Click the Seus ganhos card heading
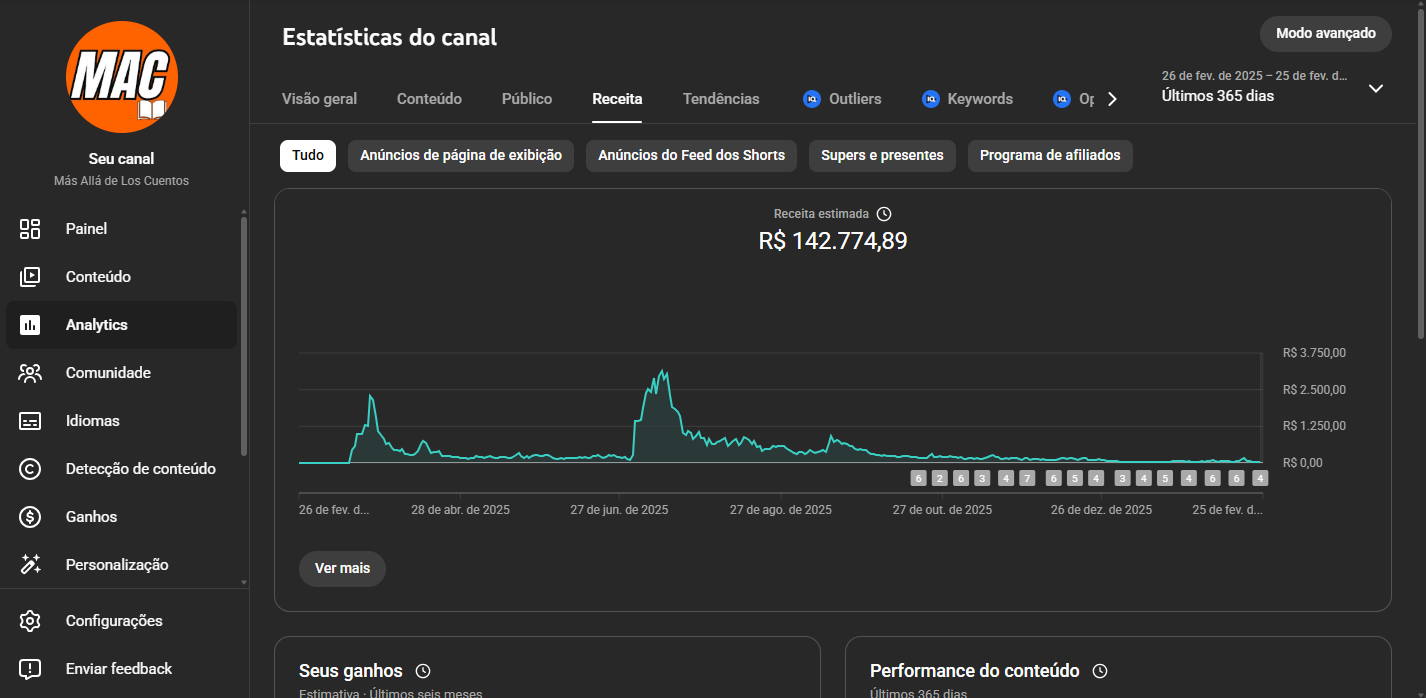 pos(351,671)
